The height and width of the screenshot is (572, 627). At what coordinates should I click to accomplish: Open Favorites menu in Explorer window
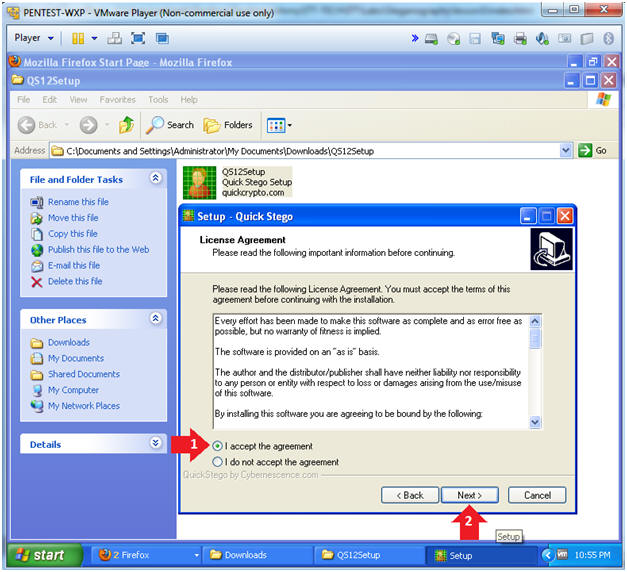pos(118,100)
